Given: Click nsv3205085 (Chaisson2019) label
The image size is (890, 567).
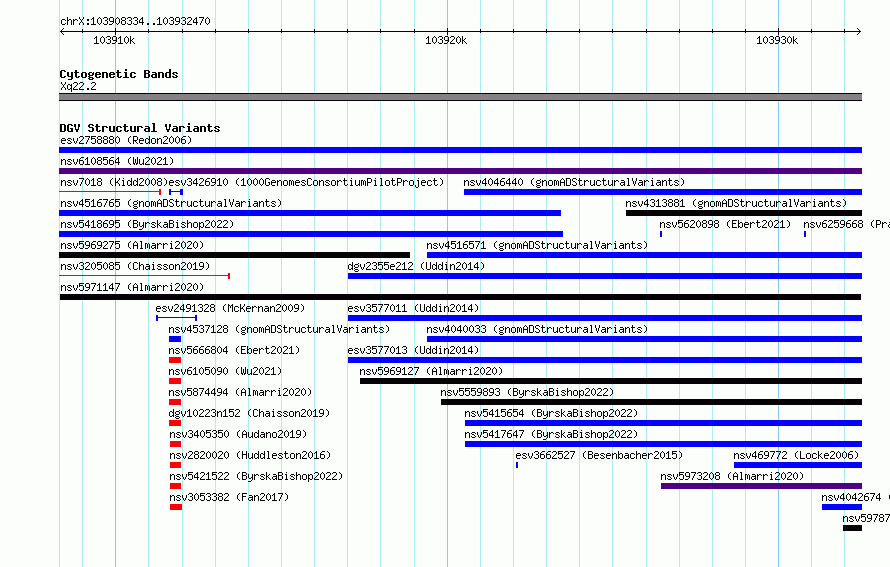Looking at the screenshot, I should [135, 266].
